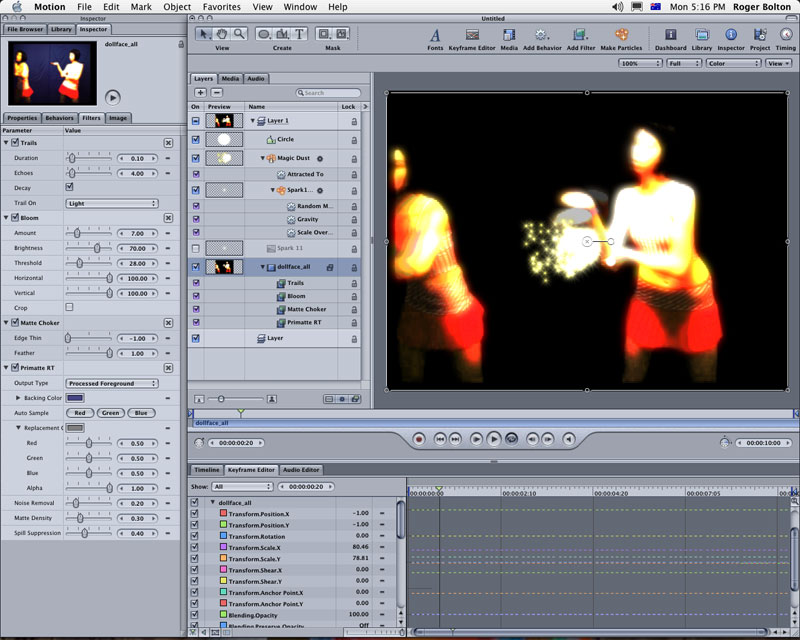Open the Show All dropdown

[x=243, y=486]
